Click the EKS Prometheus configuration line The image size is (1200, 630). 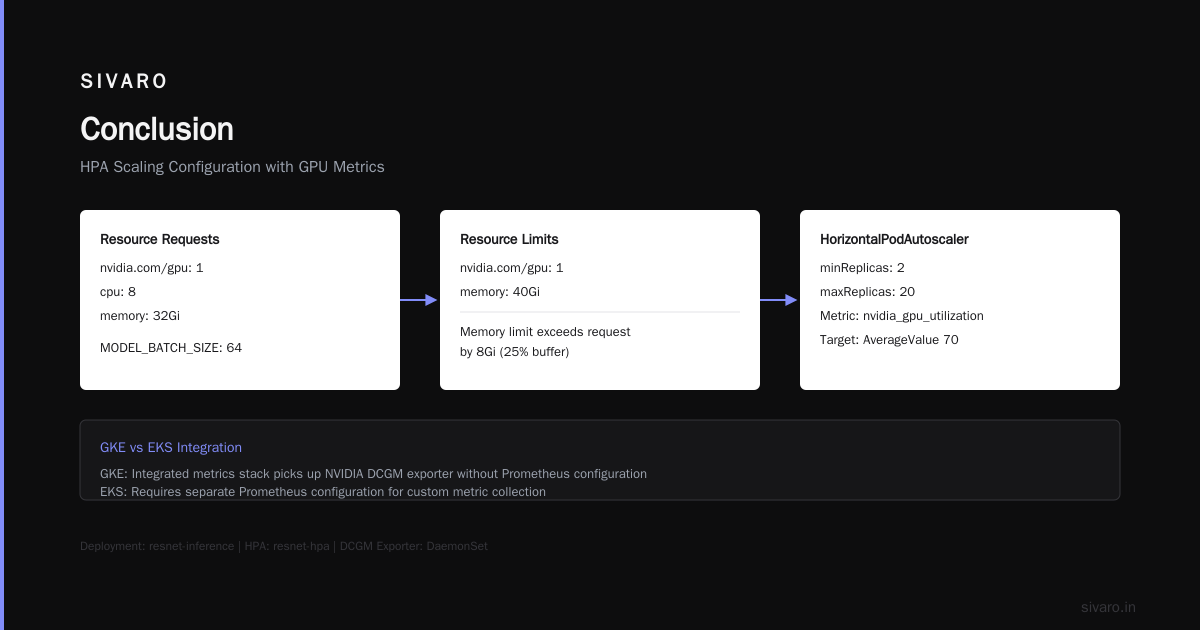323,492
